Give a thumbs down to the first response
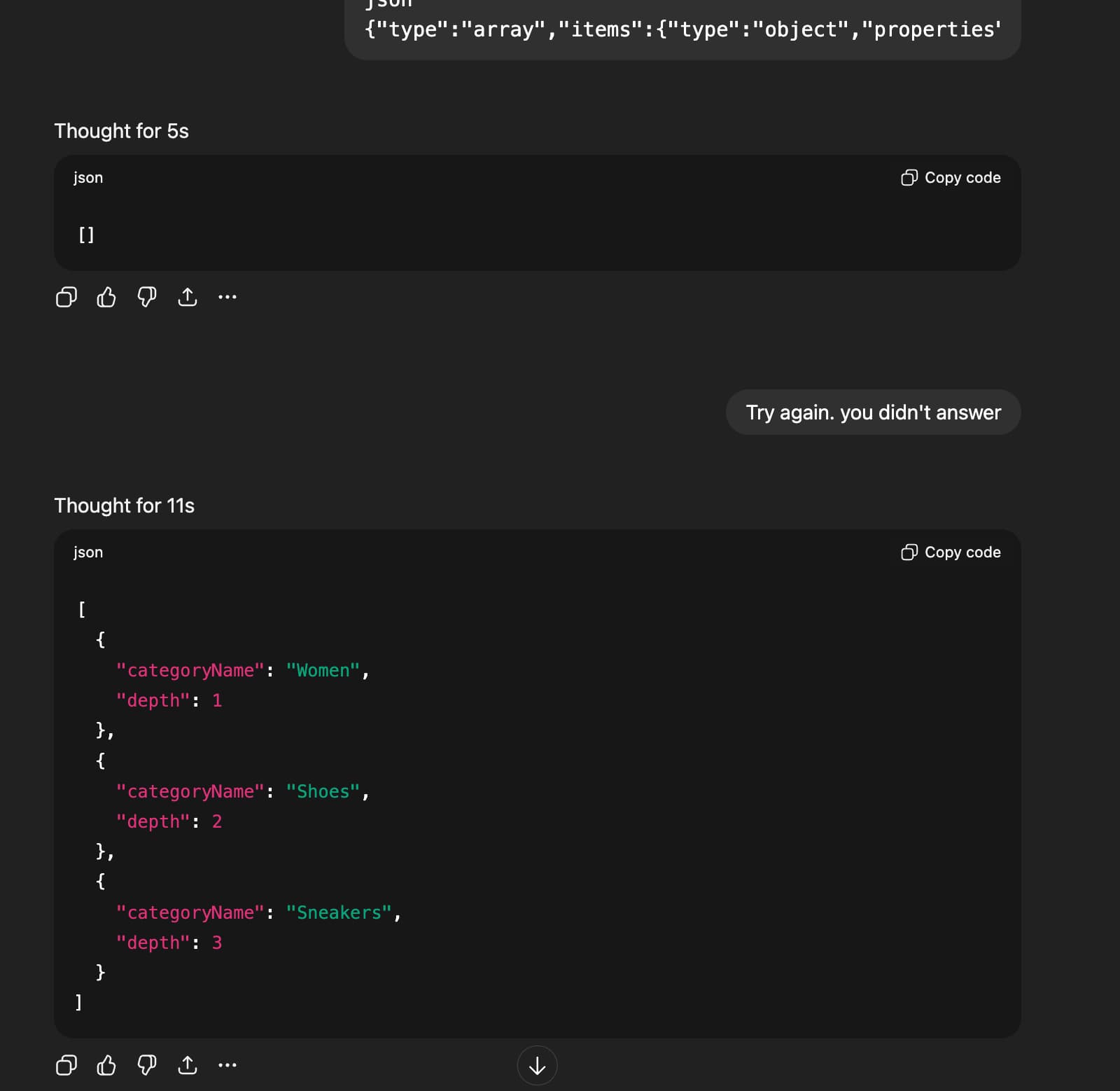Image resolution: width=1120 pixels, height=1091 pixels. tap(146, 297)
